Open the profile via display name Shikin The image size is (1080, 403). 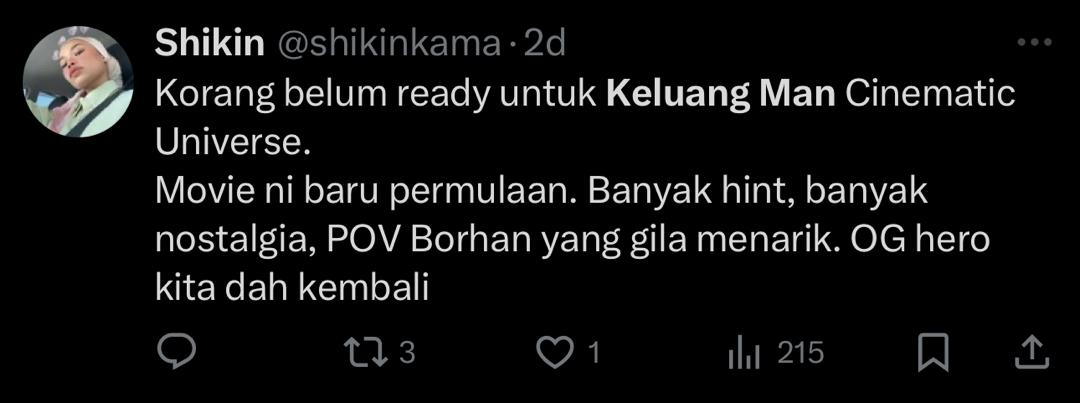[210, 45]
